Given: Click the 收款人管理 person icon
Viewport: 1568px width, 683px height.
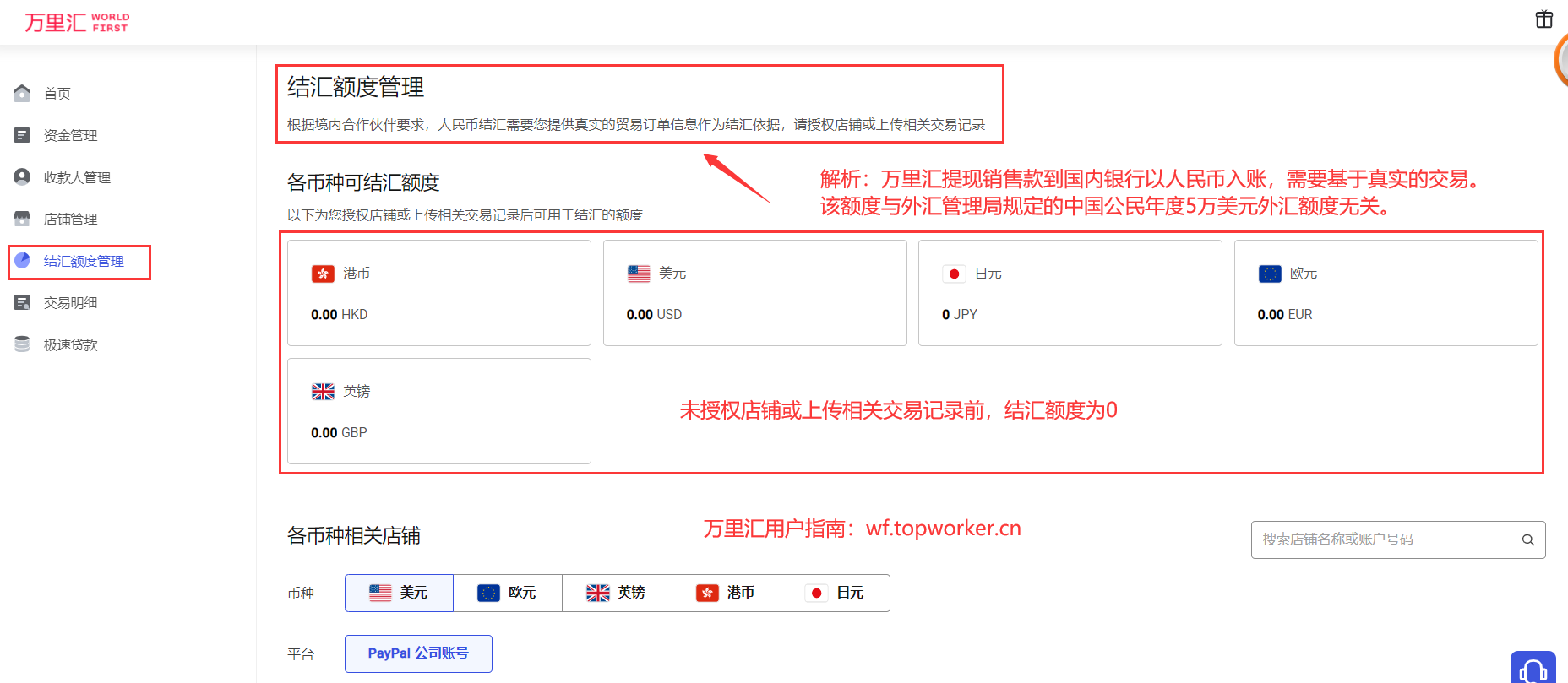Looking at the screenshot, I should [x=23, y=177].
